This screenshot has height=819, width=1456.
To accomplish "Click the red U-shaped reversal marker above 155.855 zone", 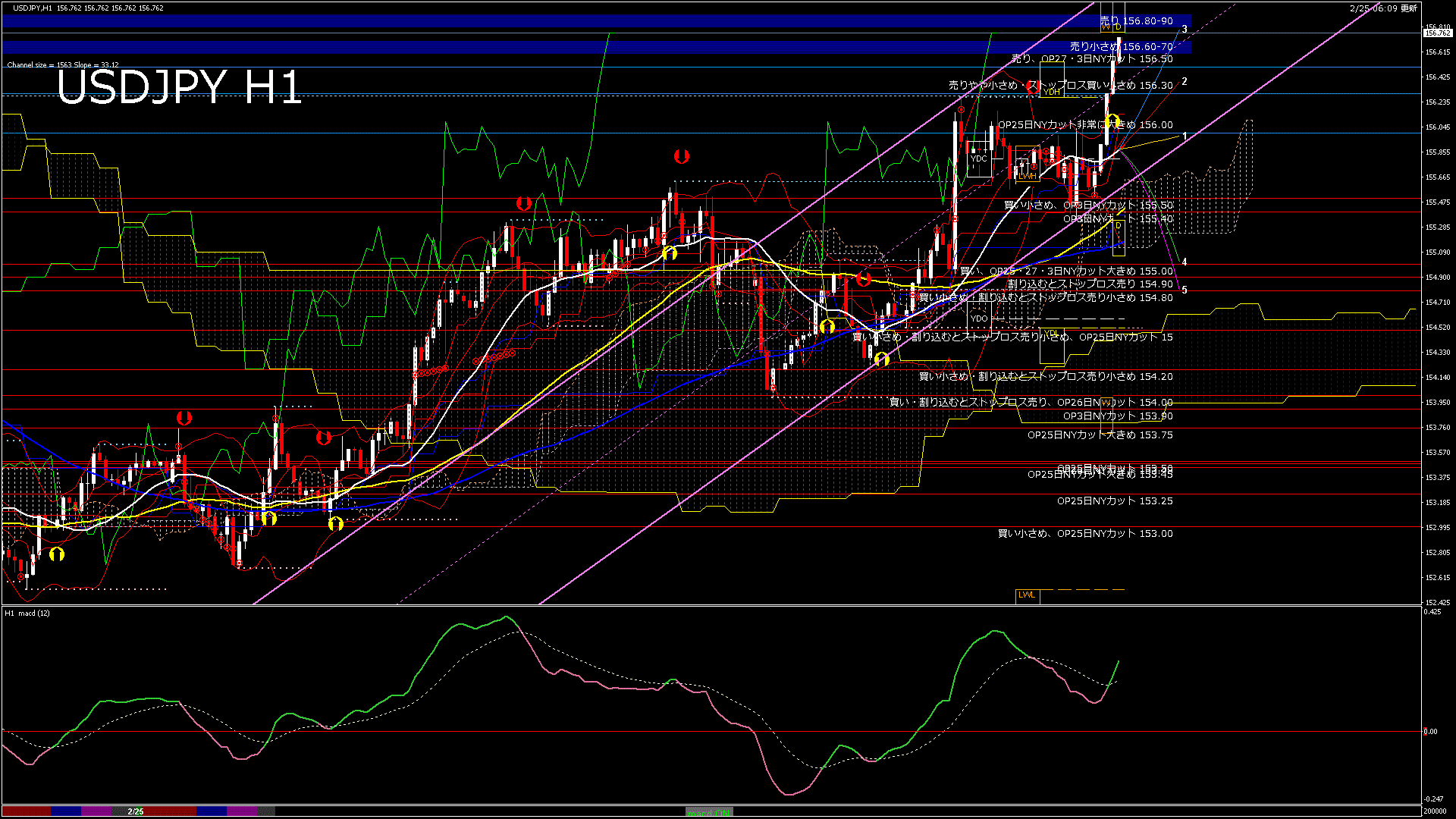I will click(x=682, y=156).
